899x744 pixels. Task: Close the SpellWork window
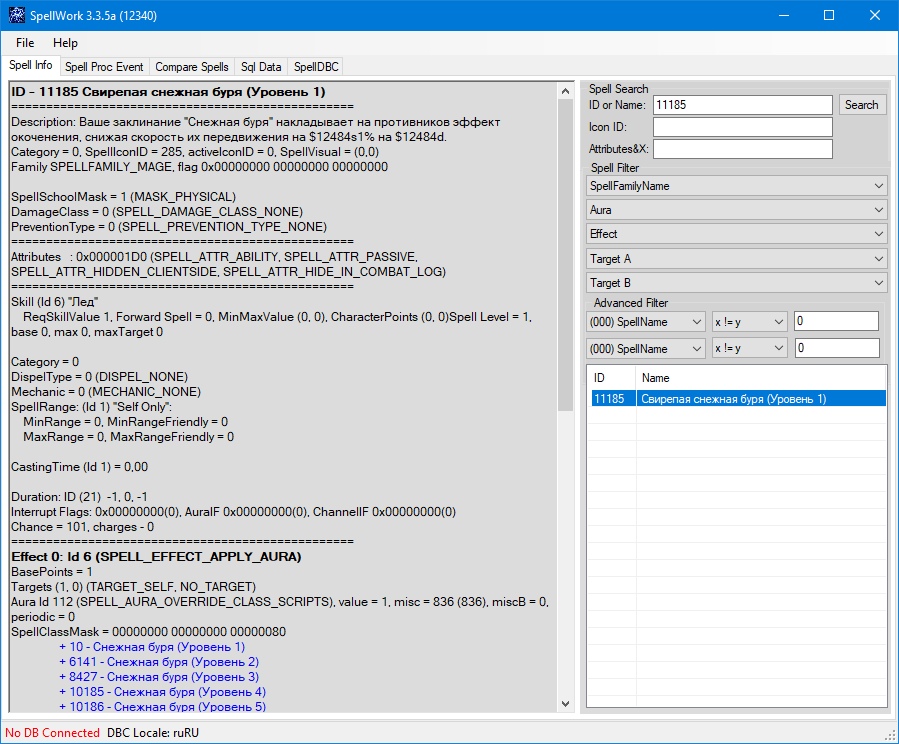tap(875, 15)
